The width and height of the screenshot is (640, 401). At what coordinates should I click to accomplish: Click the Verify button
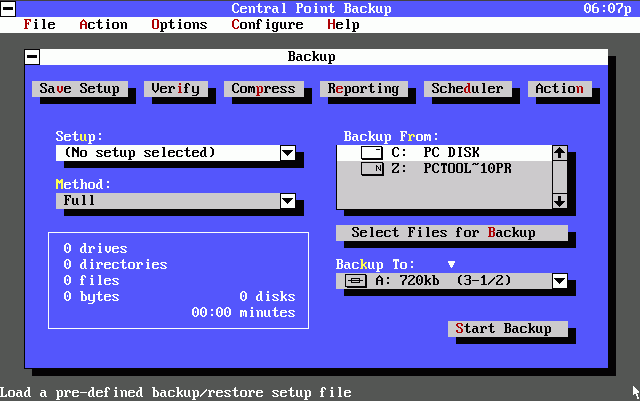[x=176, y=89]
